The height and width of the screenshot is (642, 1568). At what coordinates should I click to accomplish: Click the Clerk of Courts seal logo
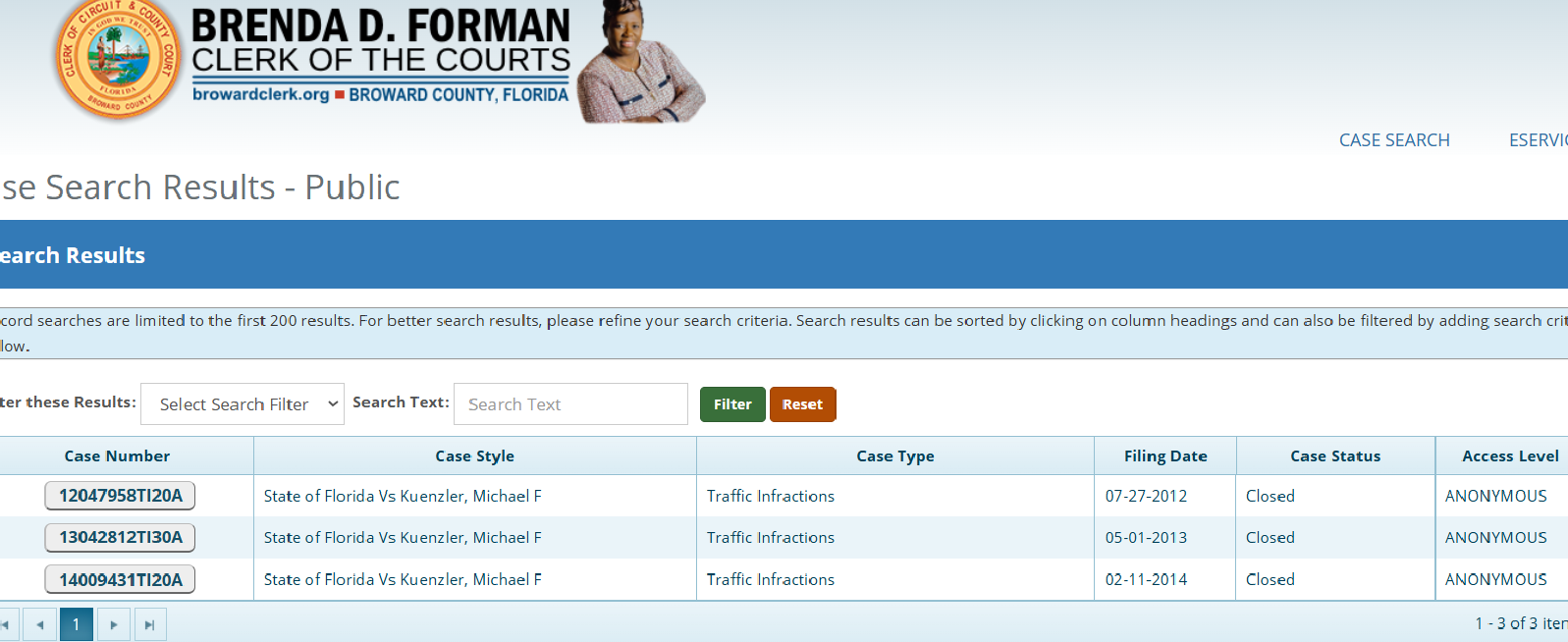pos(118,59)
